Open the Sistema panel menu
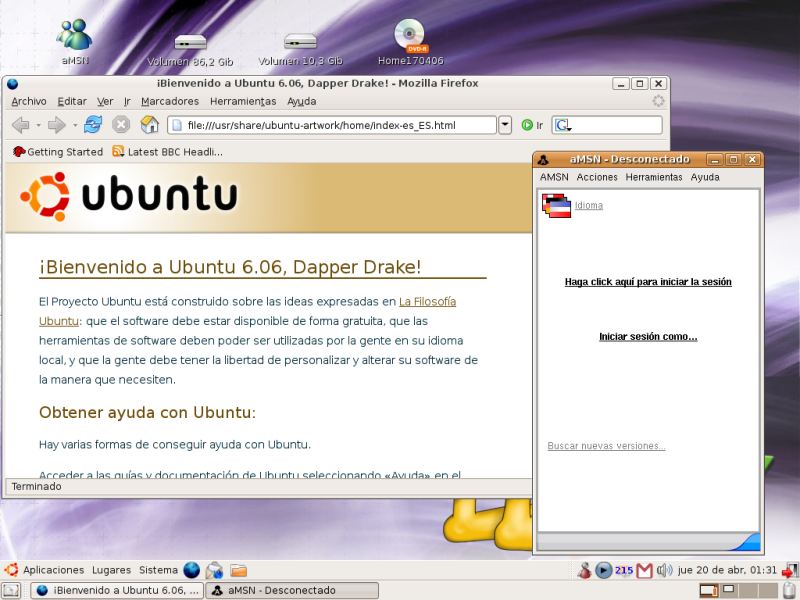This screenshot has height=600, width=800. pyautogui.click(x=158, y=570)
